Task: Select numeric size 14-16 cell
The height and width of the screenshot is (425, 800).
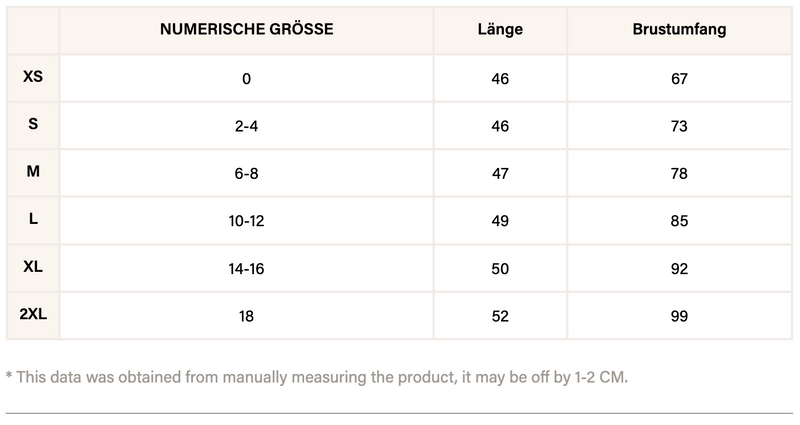Action: 246,269
